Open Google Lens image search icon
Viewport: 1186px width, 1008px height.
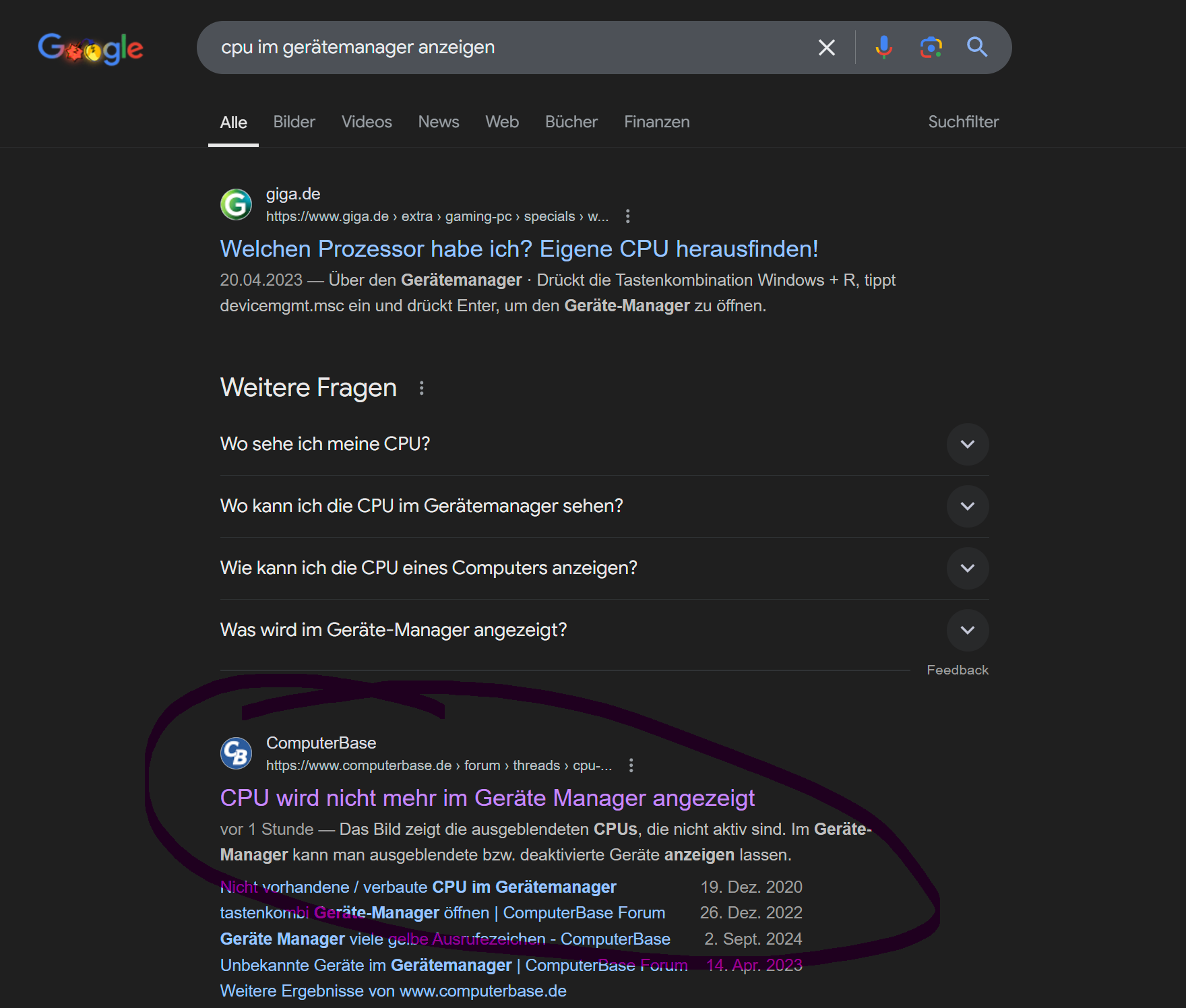point(931,47)
